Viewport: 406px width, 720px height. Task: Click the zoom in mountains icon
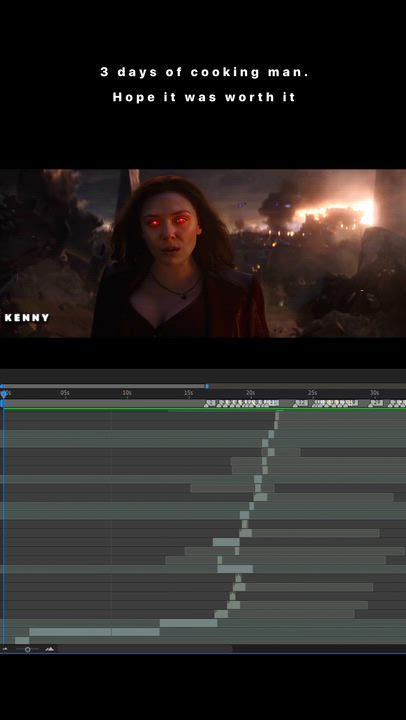tap(50, 649)
